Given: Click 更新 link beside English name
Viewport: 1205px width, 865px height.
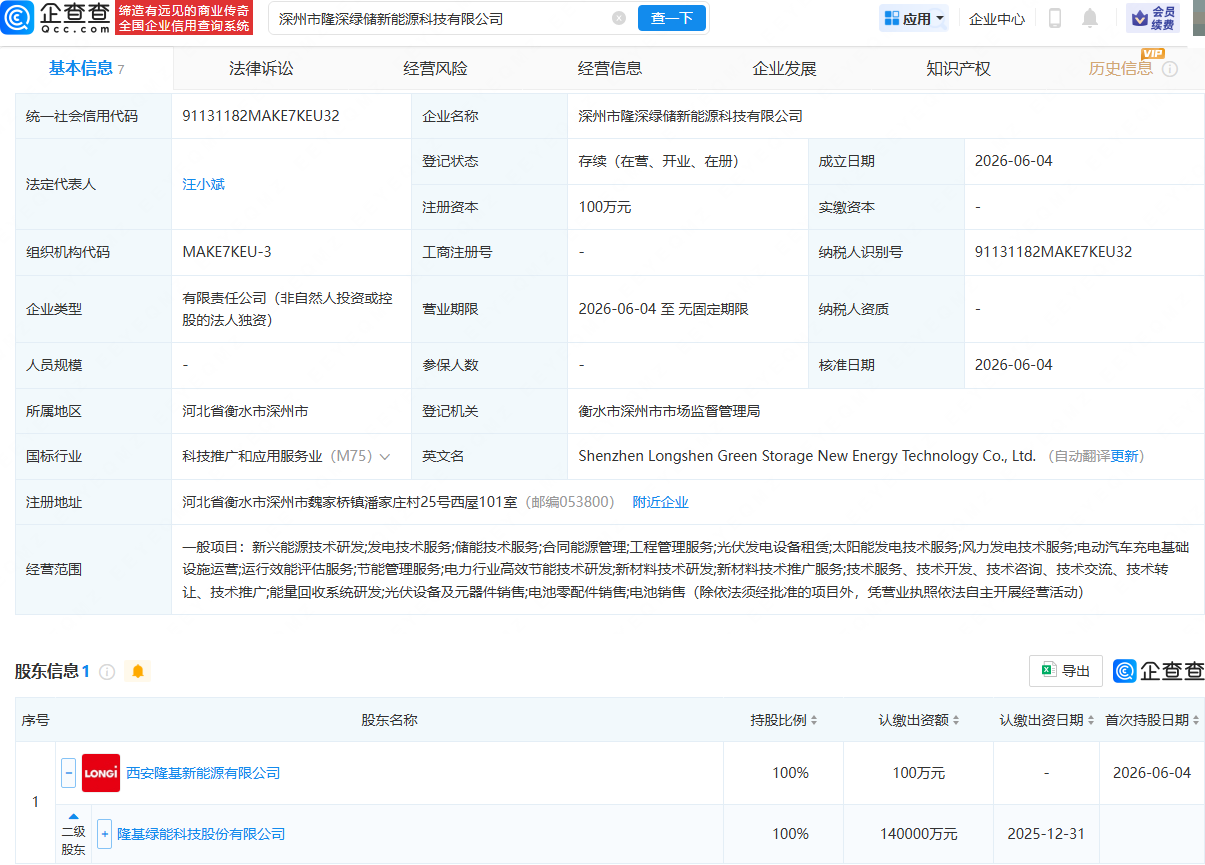Looking at the screenshot, I should pos(1124,456).
